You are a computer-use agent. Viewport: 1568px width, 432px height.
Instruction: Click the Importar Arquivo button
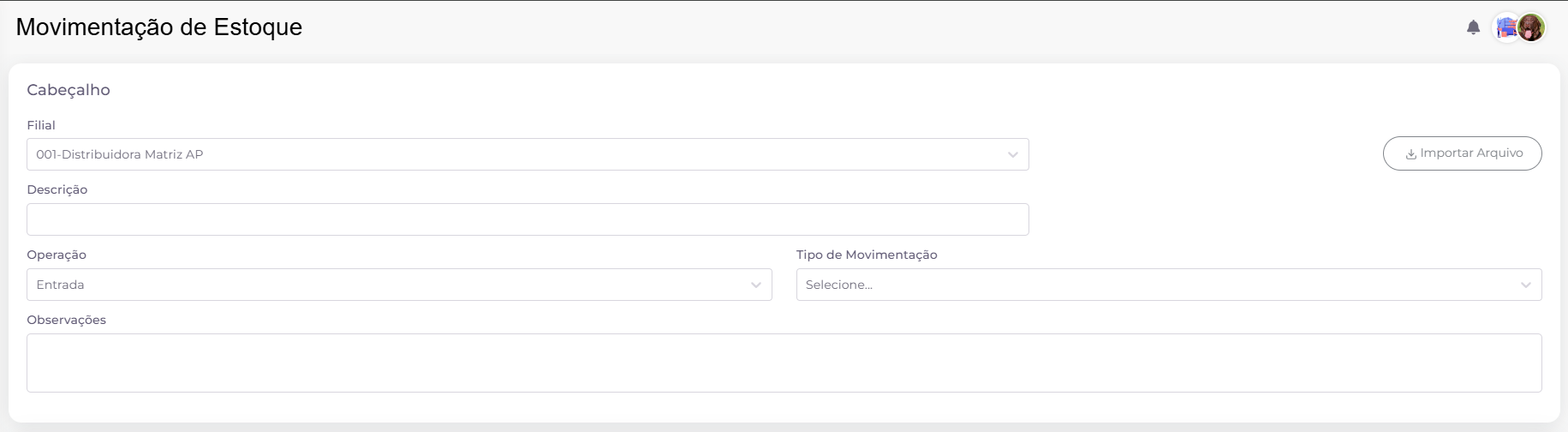[x=1462, y=153]
